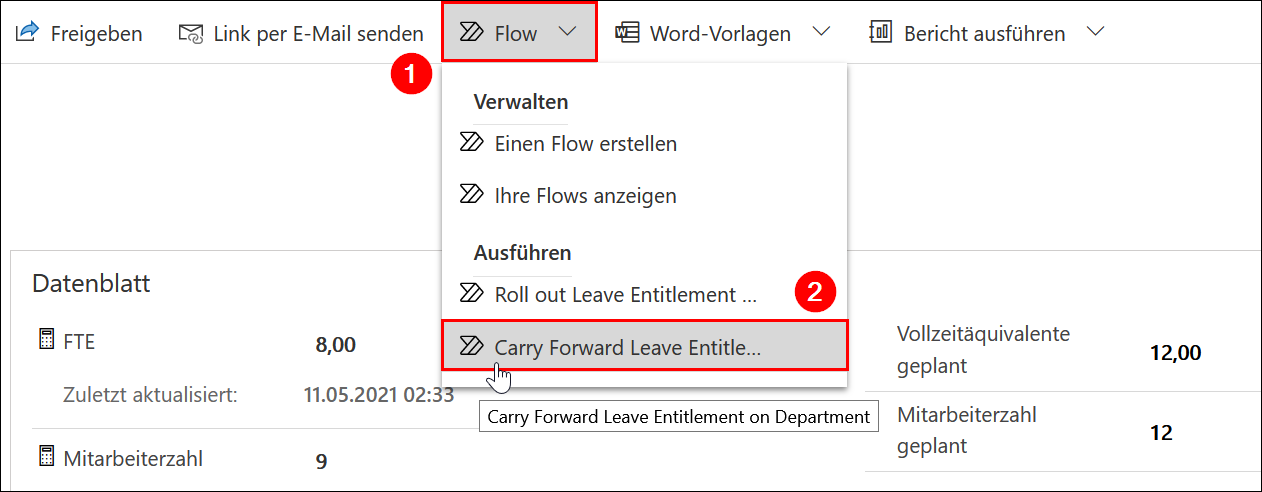Image resolution: width=1262 pixels, height=492 pixels.
Task: Click the Word-Vorlagen document icon
Action: tap(627, 33)
